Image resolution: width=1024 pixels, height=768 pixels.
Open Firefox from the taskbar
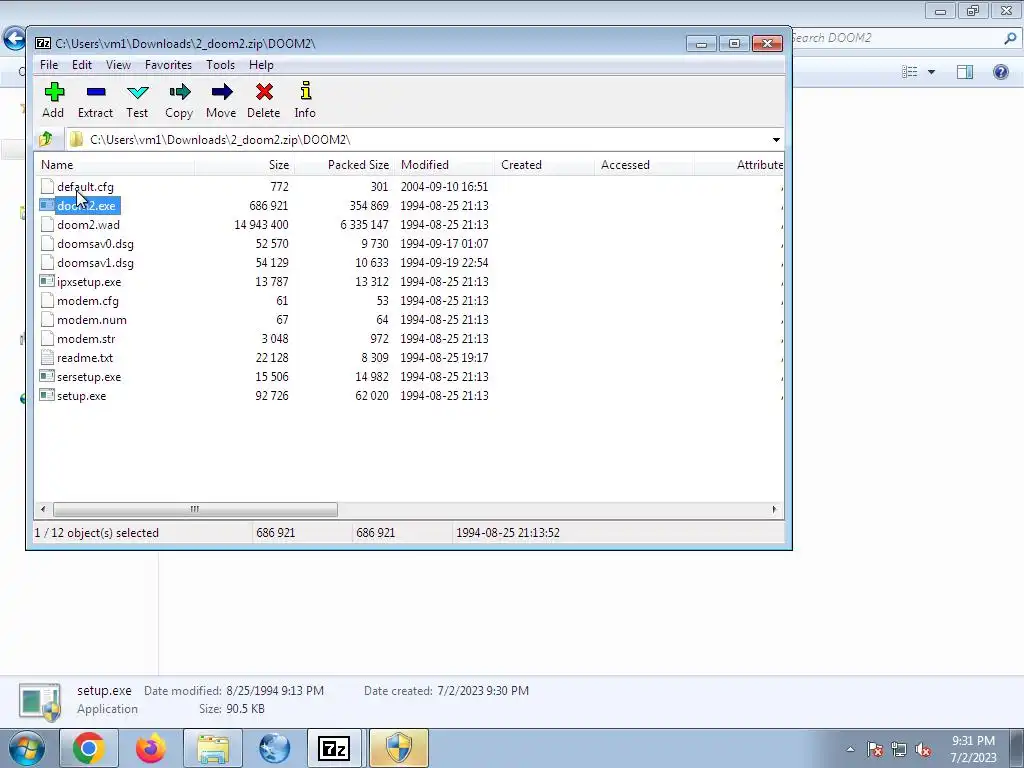(151, 748)
